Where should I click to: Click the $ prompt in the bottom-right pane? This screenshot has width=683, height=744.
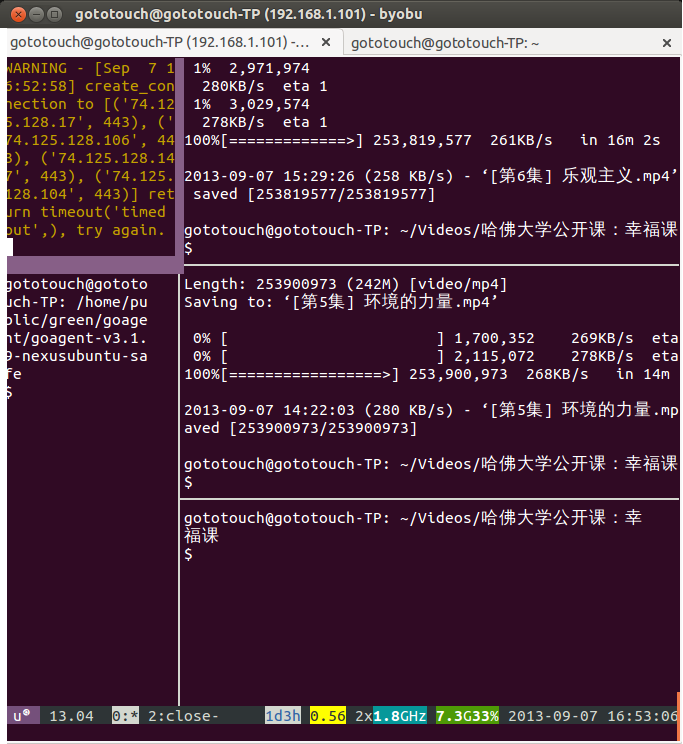(188, 554)
